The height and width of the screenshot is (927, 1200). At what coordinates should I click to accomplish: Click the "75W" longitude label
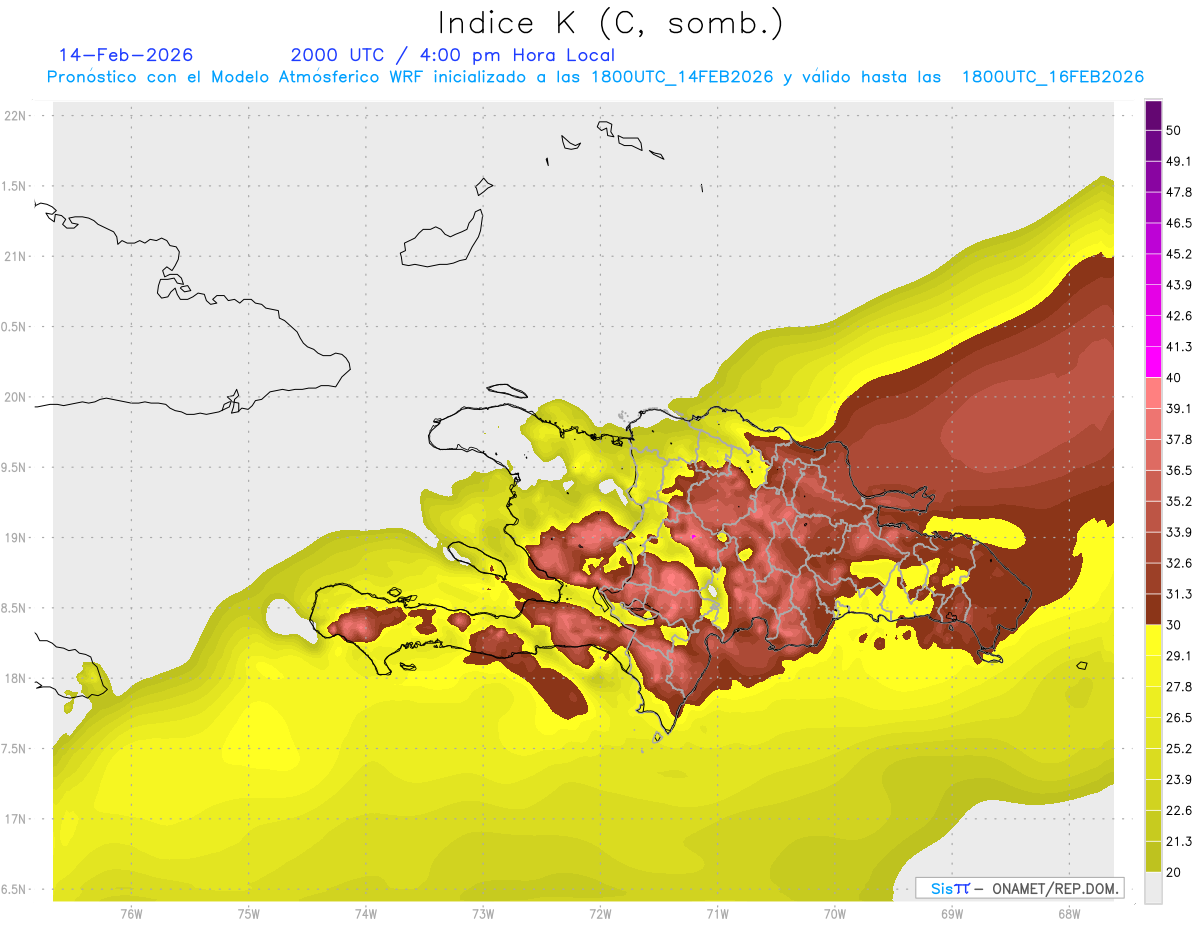[249, 914]
